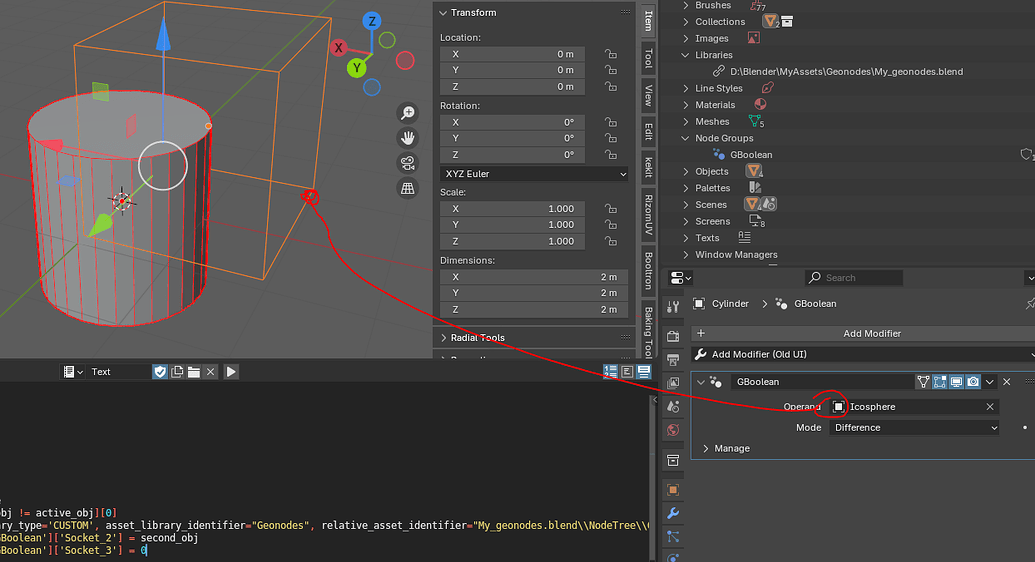Run script with the play button
1035x562 pixels.
pyautogui.click(x=231, y=372)
